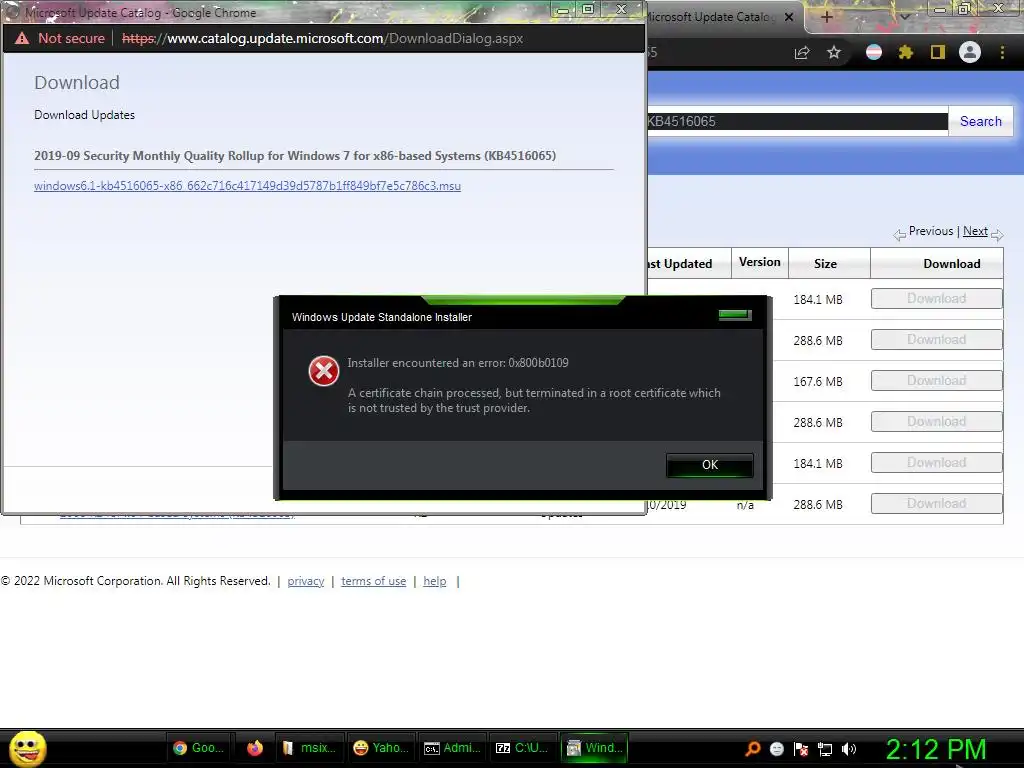Open the striped round extension icon
The image size is (1024, 768).
pyautogui.click(x=874, y=52)
